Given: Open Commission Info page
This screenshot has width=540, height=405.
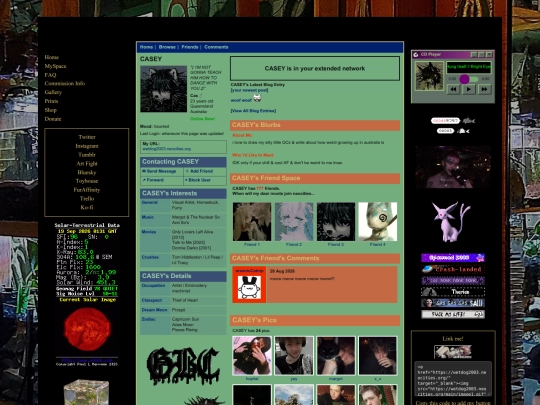Looking at the screenshot, I should (64, 83).
